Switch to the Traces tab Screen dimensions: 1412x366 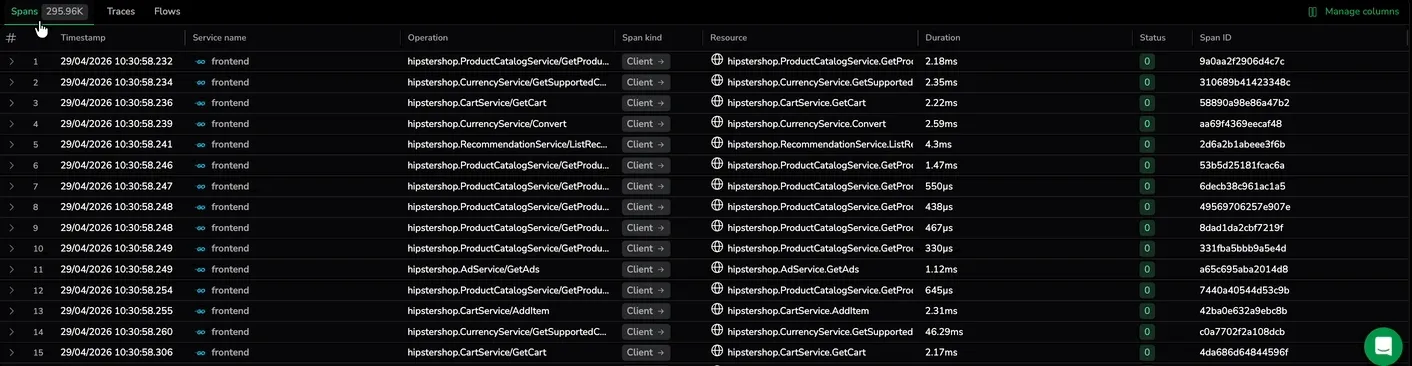click(121, 12)
